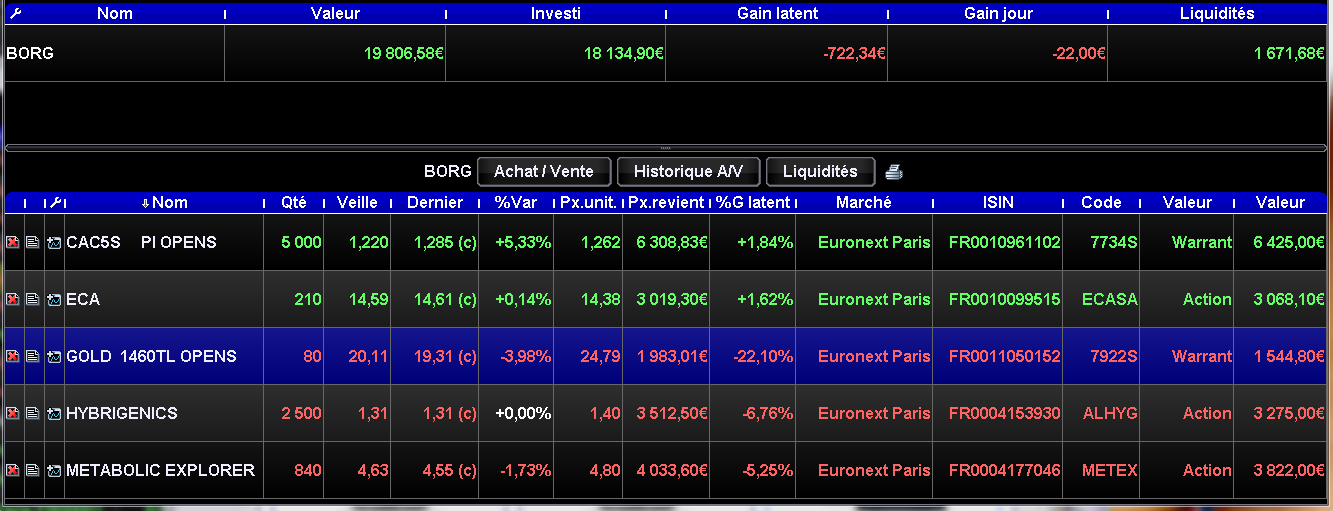Click the Gain jour summary header
This screenshot has height=511, width=1333.
point(998,14)
